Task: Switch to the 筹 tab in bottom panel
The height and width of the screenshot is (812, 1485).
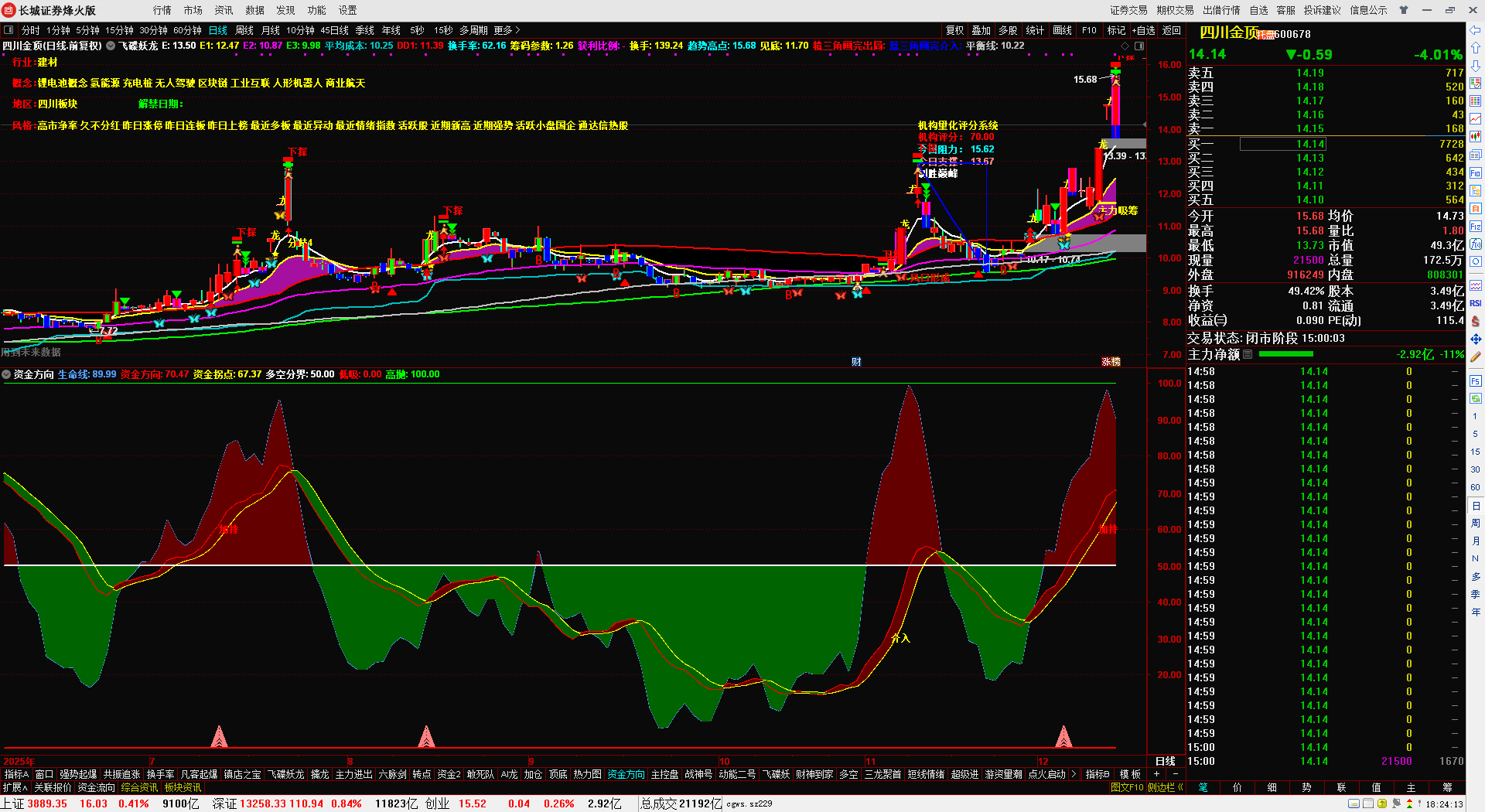Action: 1447,787
